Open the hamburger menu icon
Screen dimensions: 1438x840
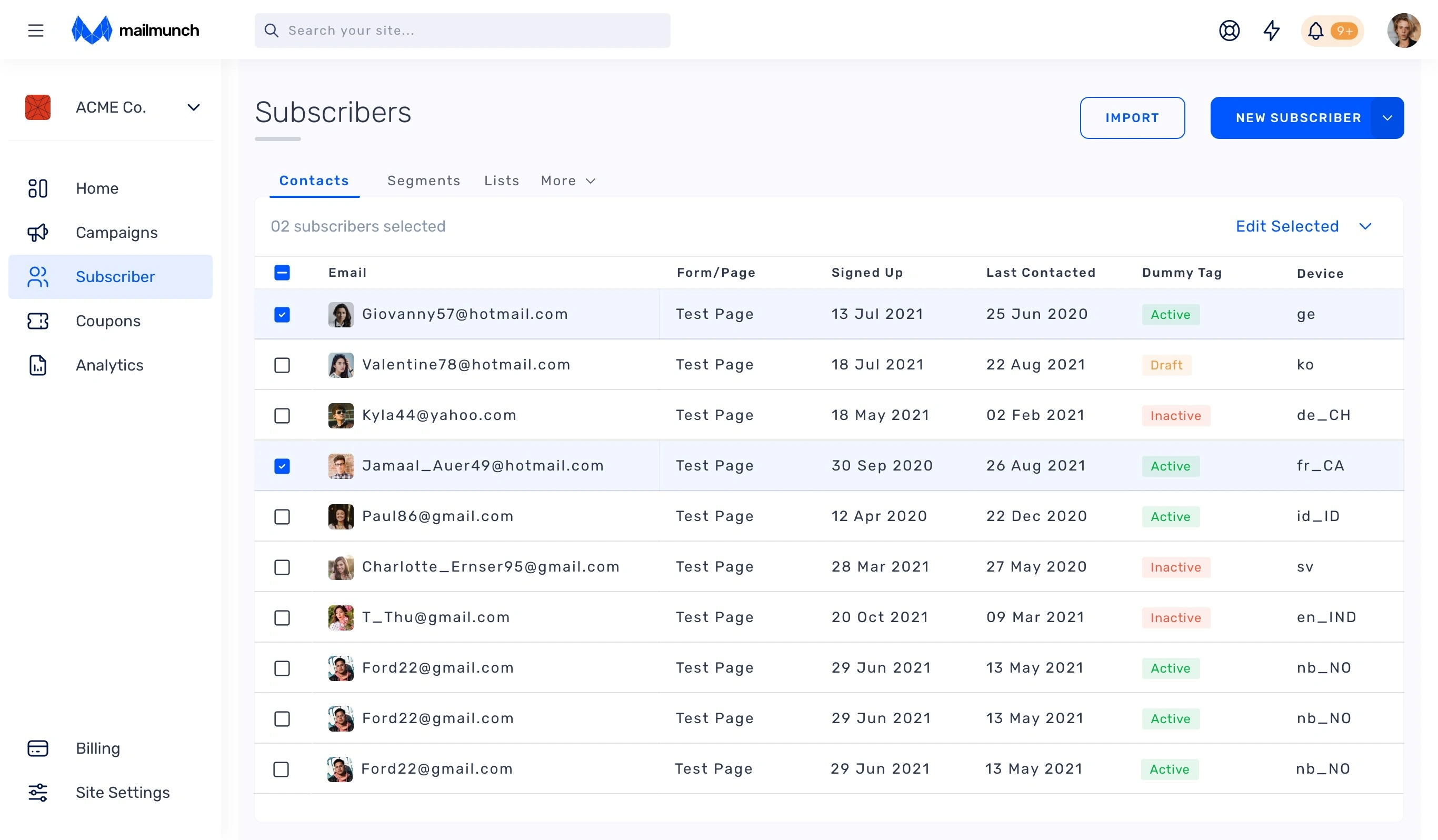35,30
